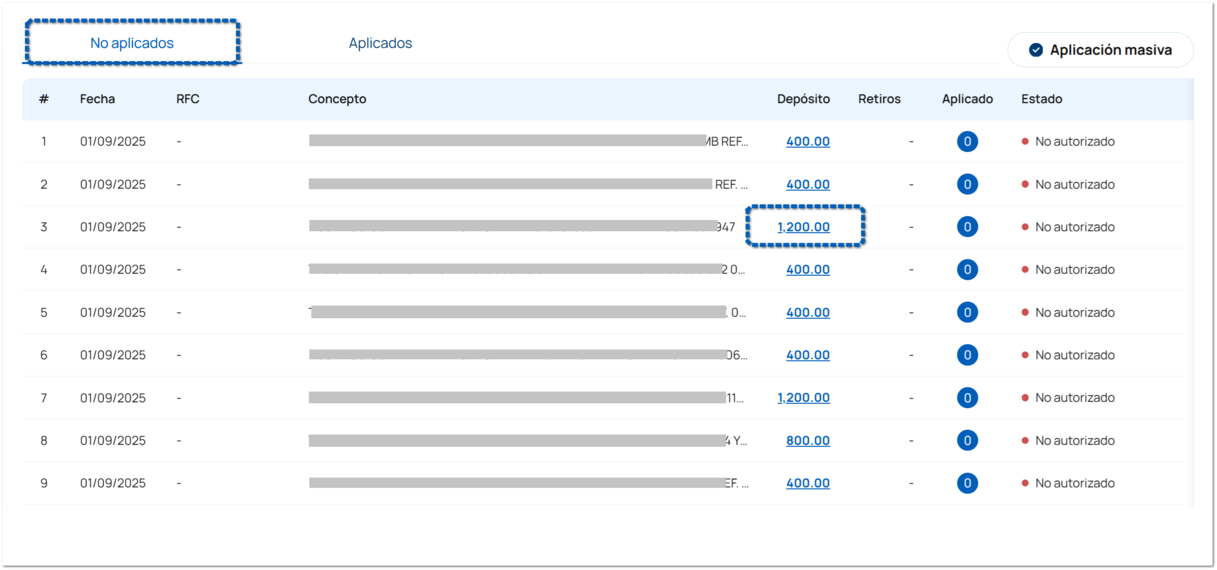Click the Aplicado count badge in row 3

tap(967, 227)
